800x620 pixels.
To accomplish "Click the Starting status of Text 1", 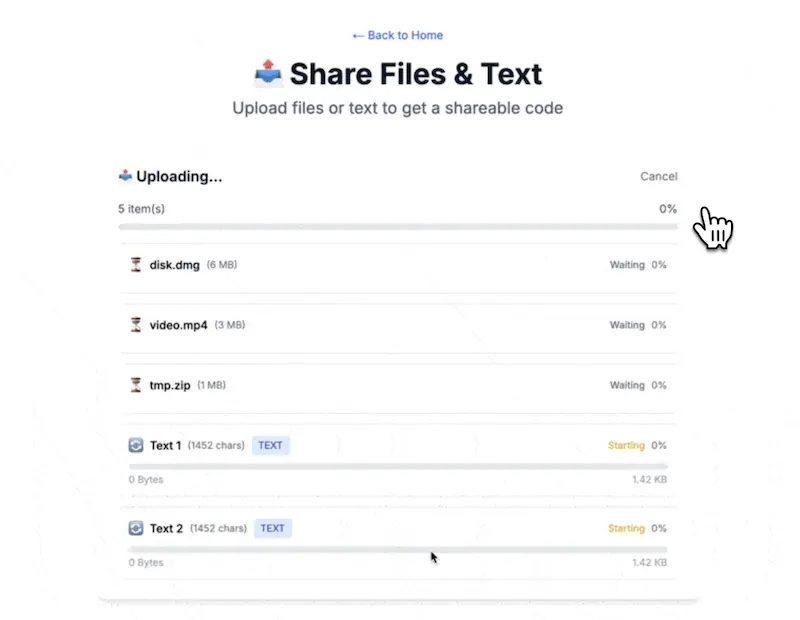I will pyautogui.click(x=626, y=445).
